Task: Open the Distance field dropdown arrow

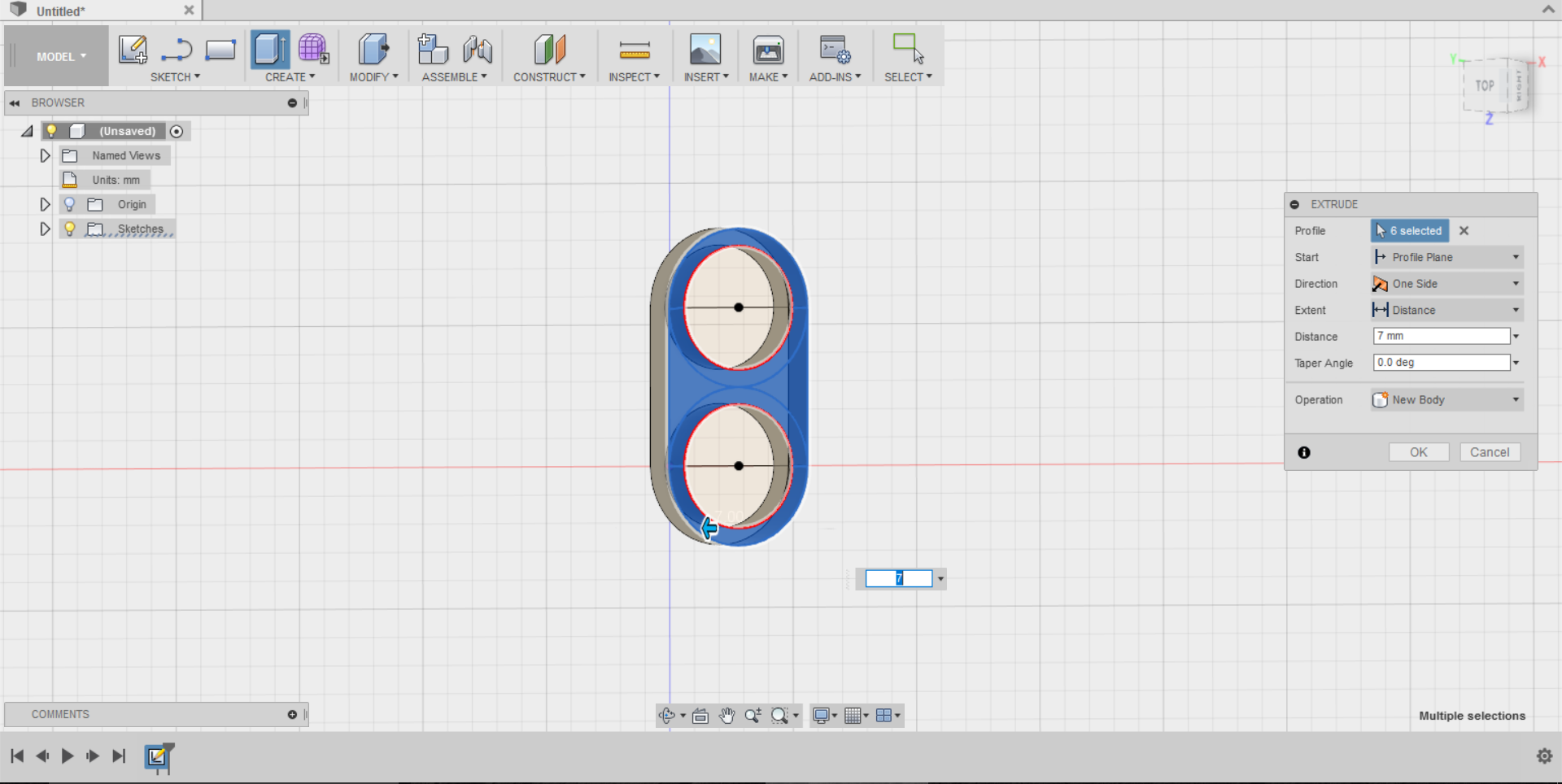Action: 1516,337
